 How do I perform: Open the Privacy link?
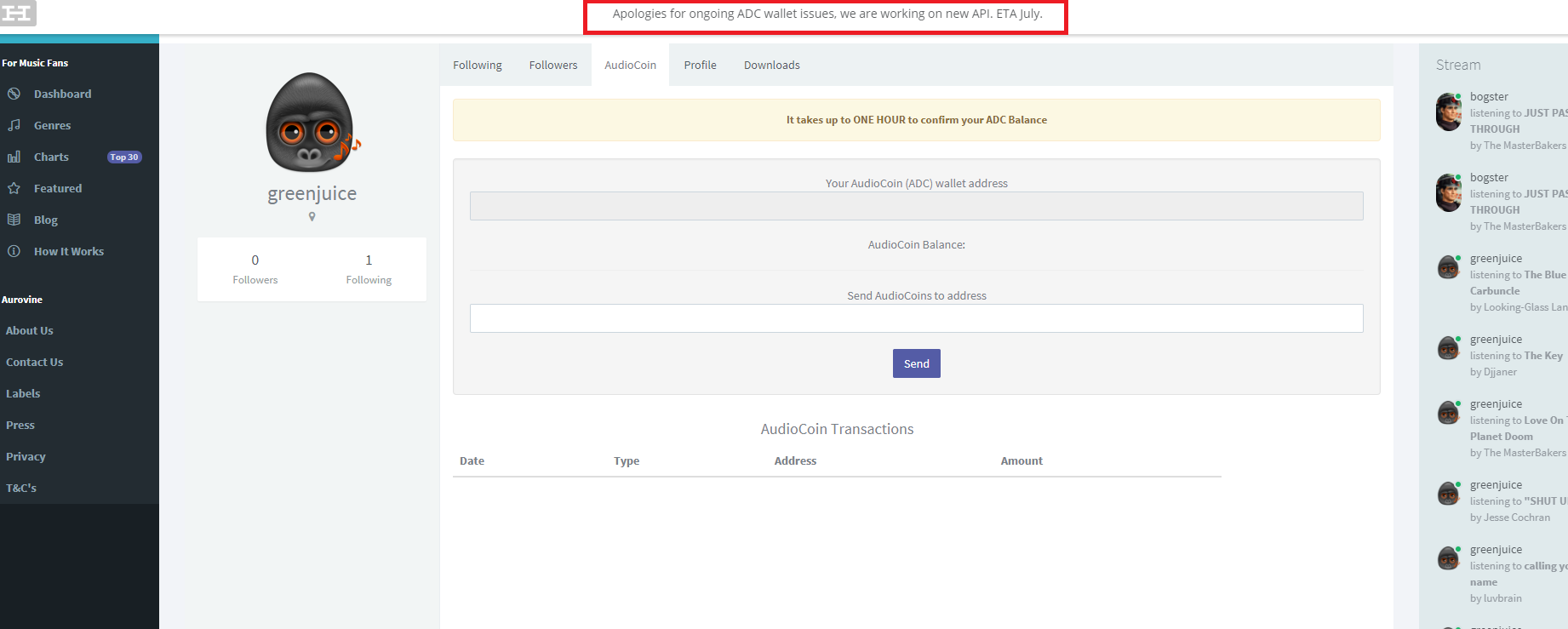pyautogui.click(x=26, y=456)
